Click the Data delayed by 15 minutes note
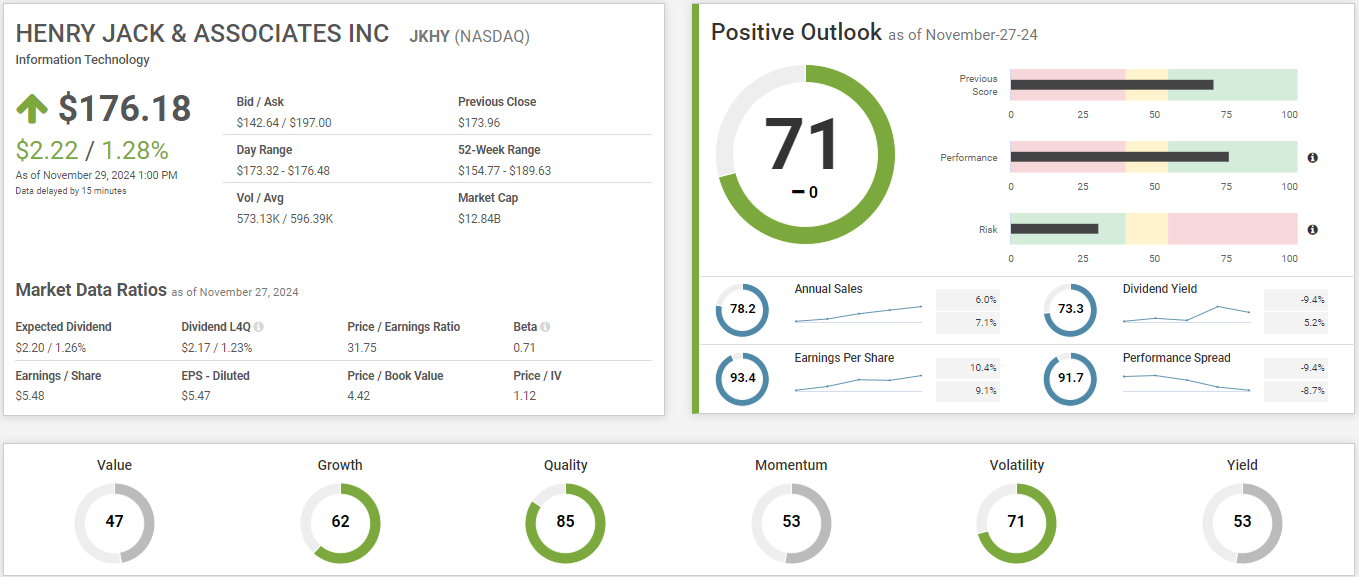 71,191
